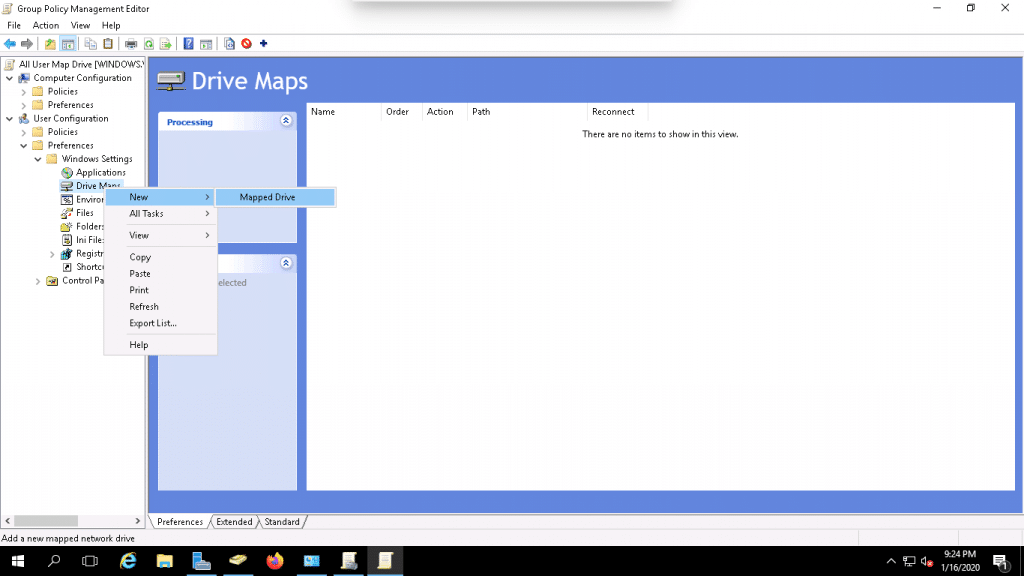The width and height of the screenshot is (1024, 576).
Task: Expand Policies under User Configuration
Action: point(24,132)
